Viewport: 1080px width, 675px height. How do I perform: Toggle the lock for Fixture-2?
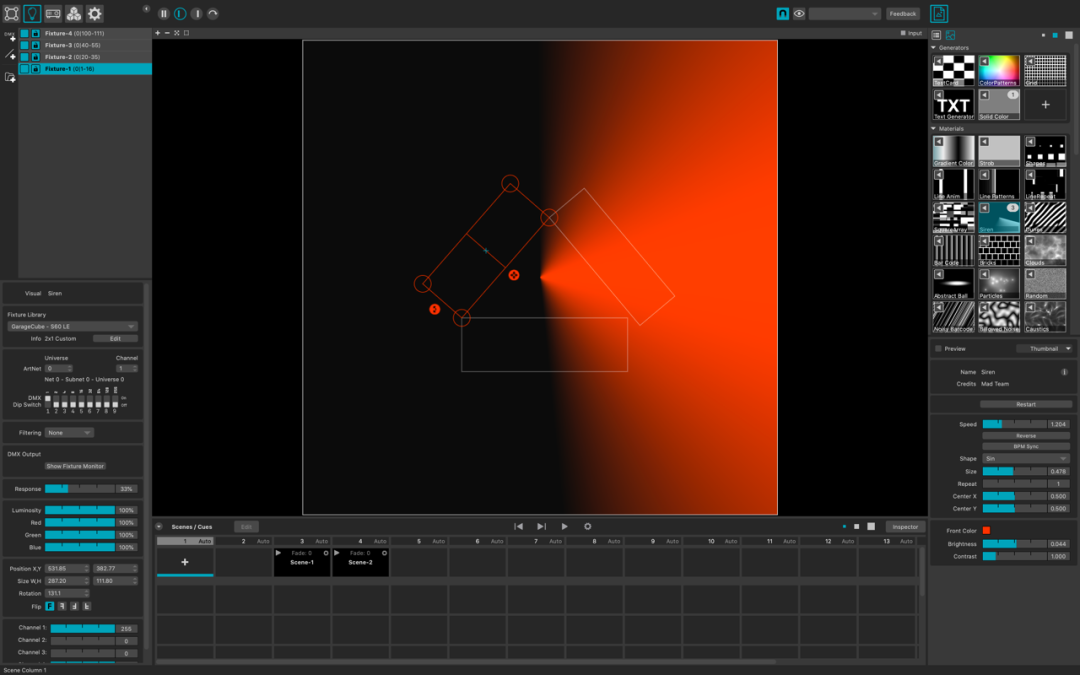pos(36,57)
